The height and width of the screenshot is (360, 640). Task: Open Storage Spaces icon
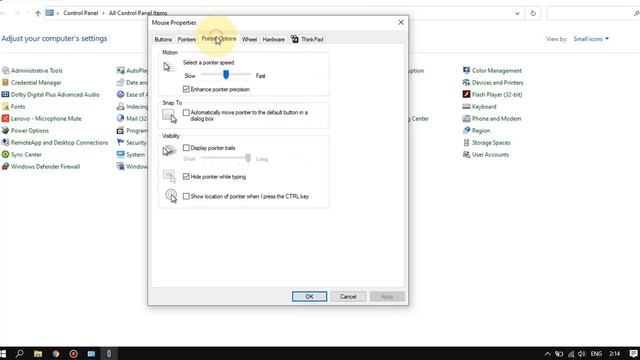[x=466, y=142]
